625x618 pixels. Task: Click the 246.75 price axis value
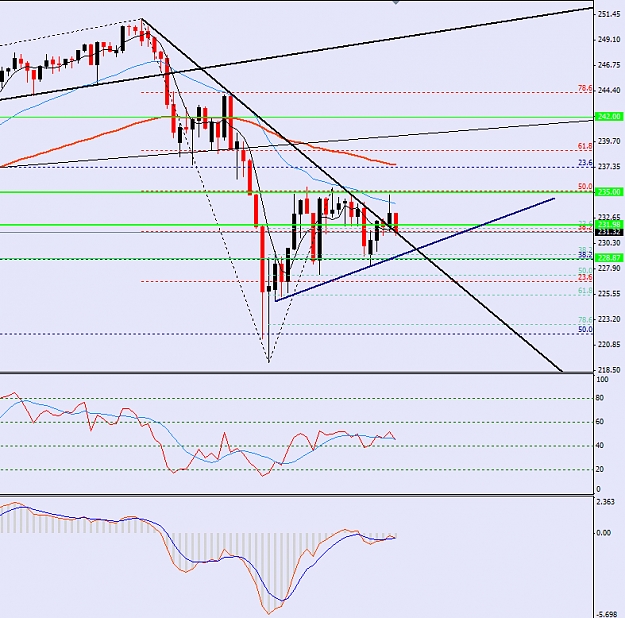pyautogui.click(x=609, y=65)
